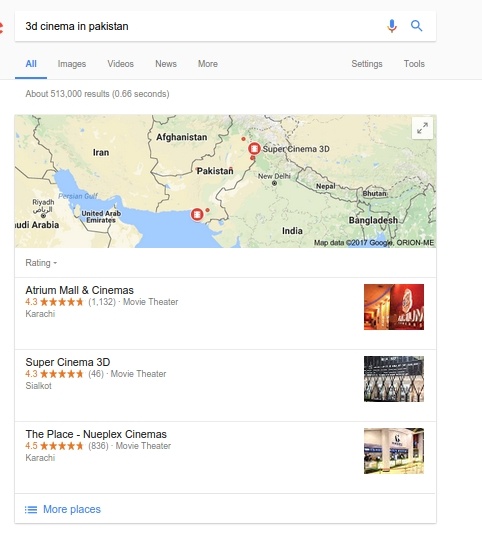Open the Atrium Mall & Cinemas listing
482x540 pixels.
[225, 313]
